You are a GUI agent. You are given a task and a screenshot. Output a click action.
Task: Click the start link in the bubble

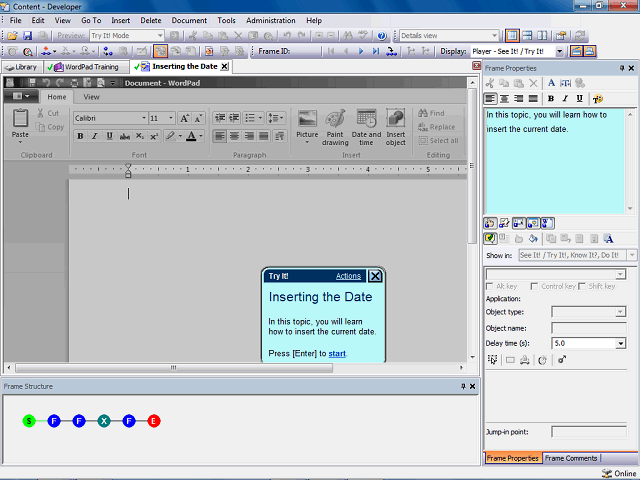(337, 354)
